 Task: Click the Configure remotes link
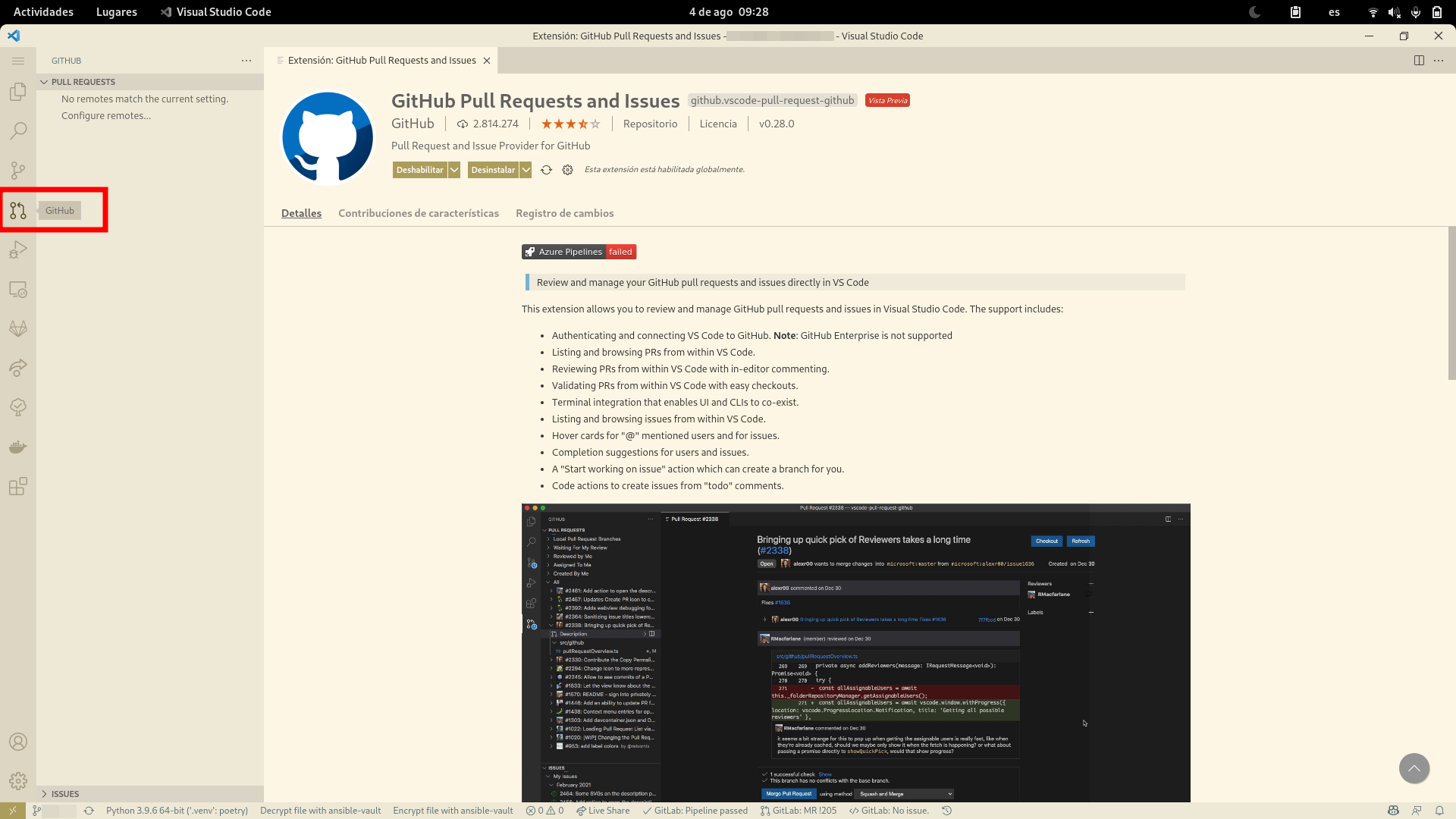[105, 115]
